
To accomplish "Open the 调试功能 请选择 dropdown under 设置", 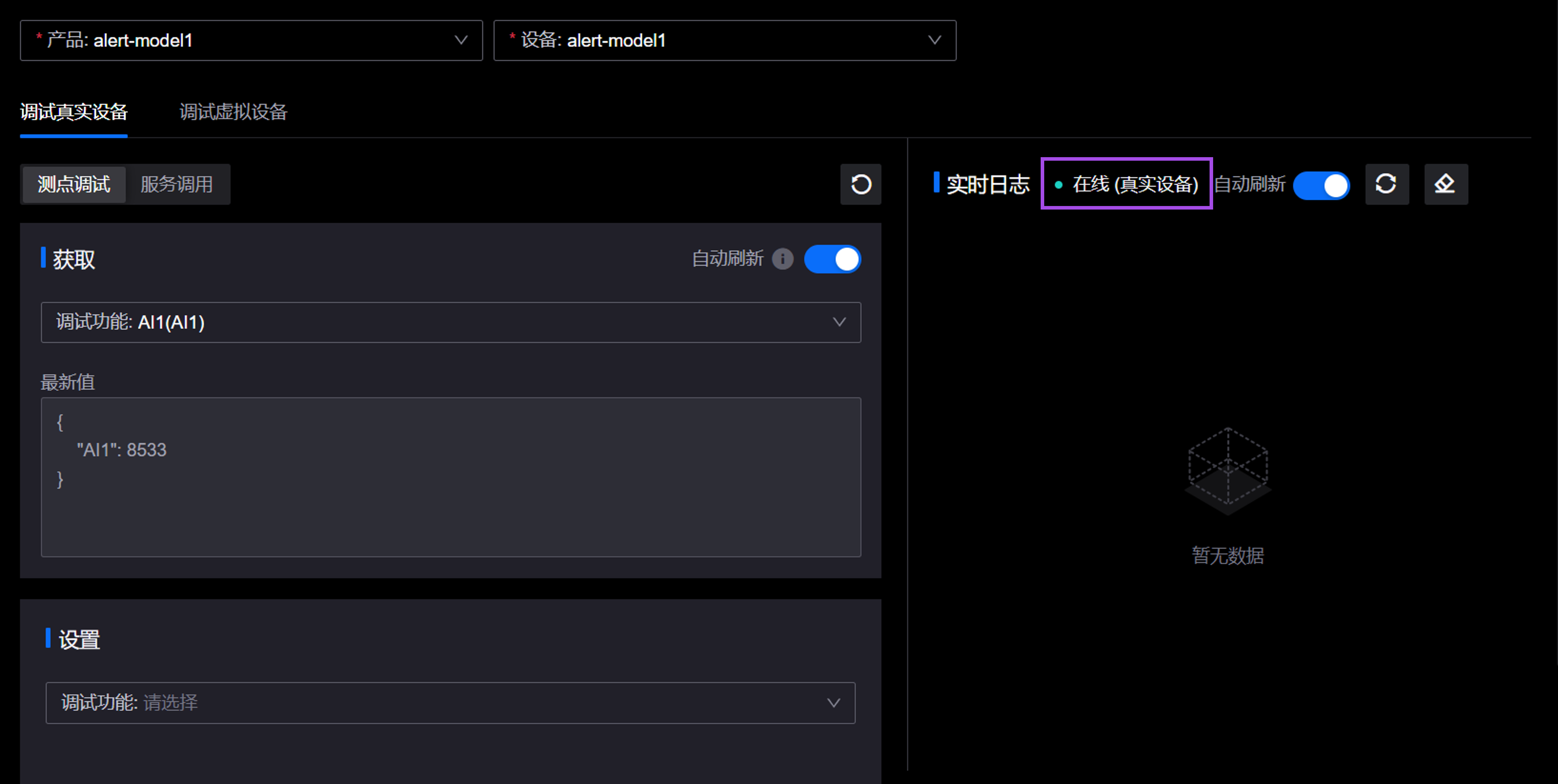I will tap(451, 703).
